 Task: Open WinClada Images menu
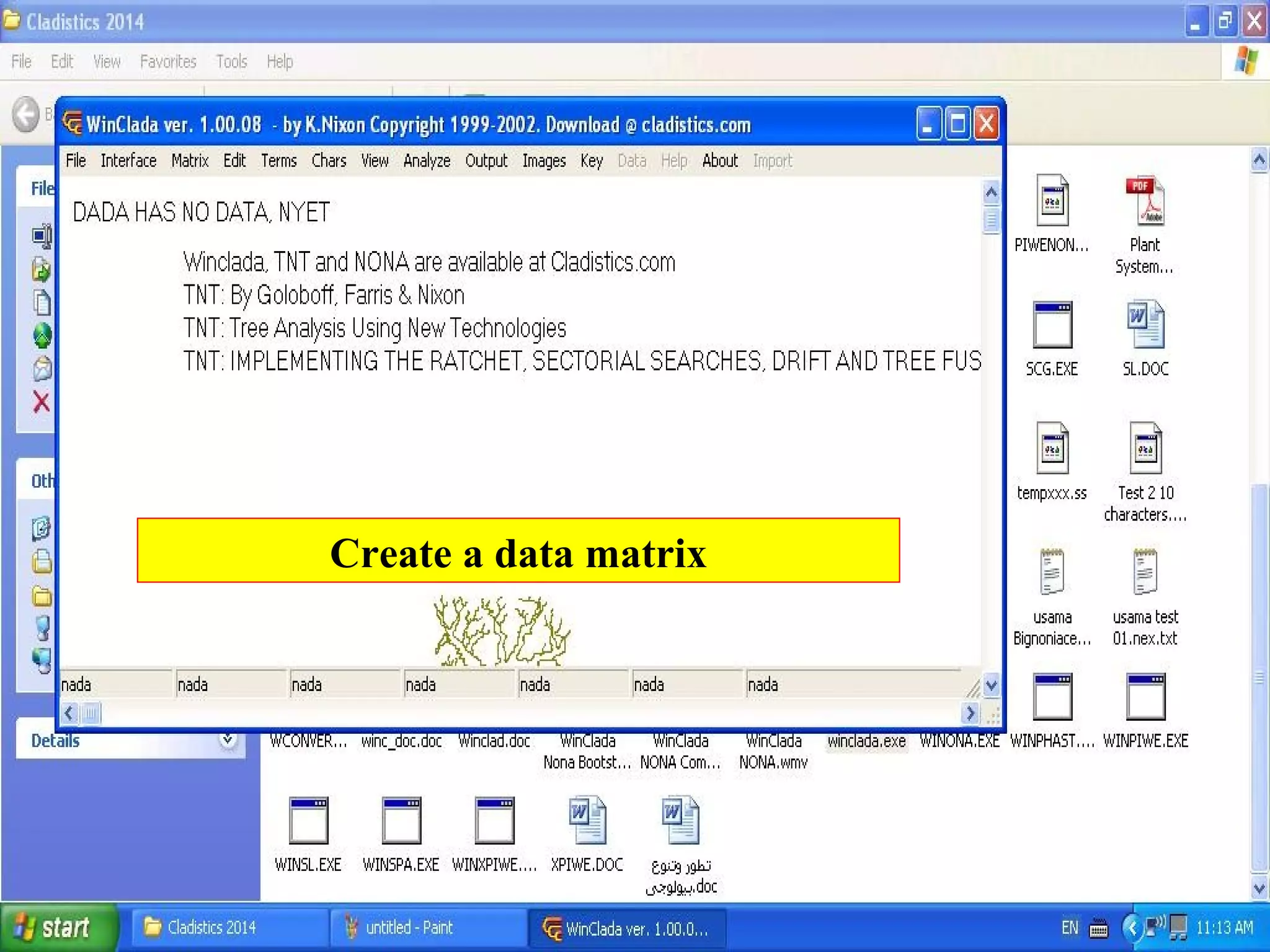tap(544, 161)
